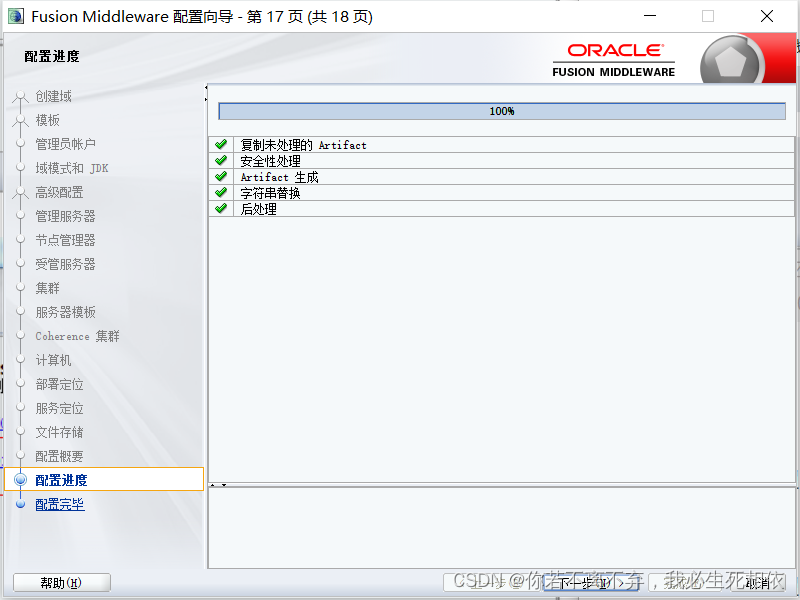The width and height of the screenshot is (800, 600).
Task: Minimize the configuration wizard window
Action: (650, 16)
